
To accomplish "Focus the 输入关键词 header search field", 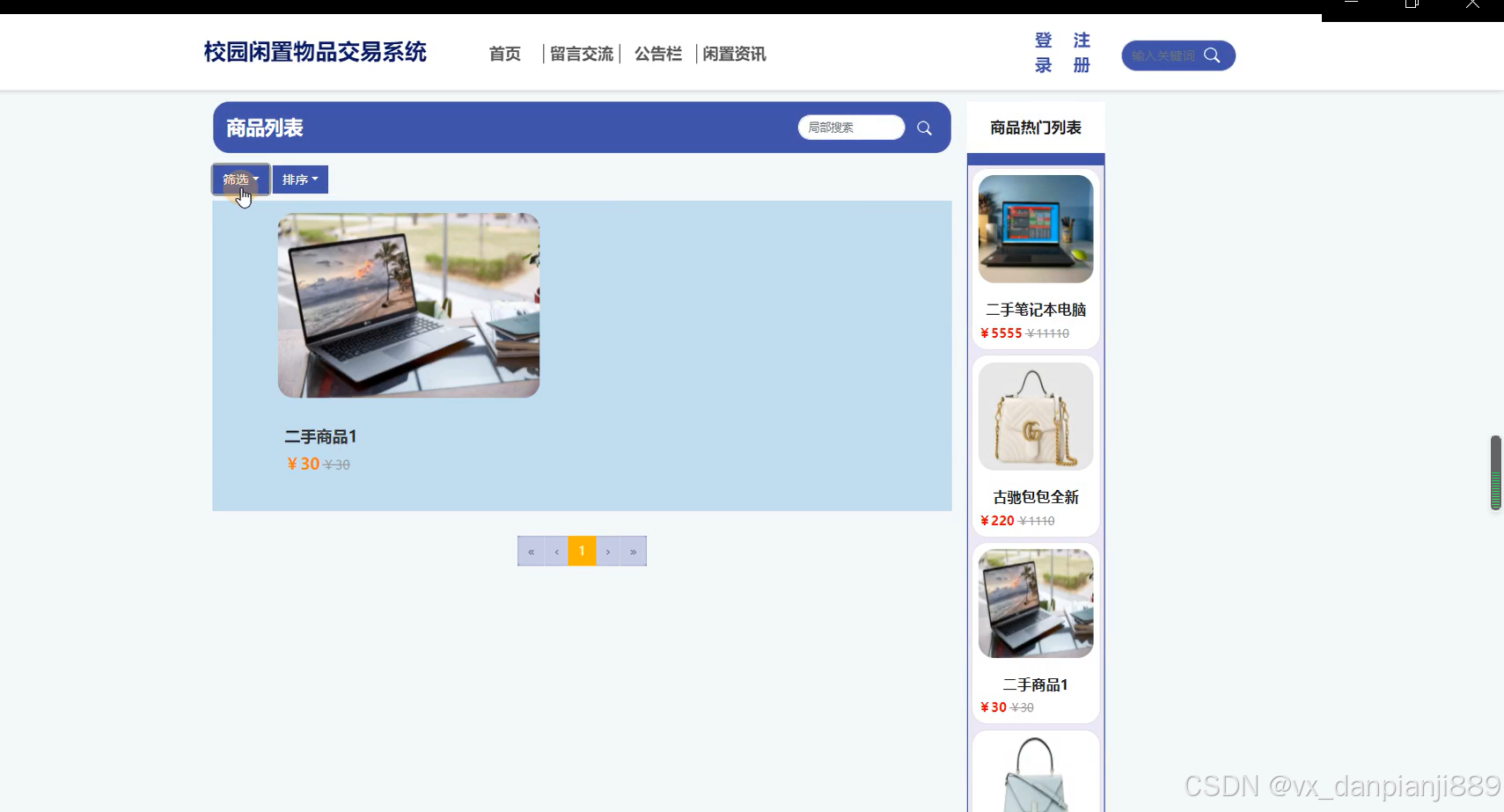I will point(1163,55).
